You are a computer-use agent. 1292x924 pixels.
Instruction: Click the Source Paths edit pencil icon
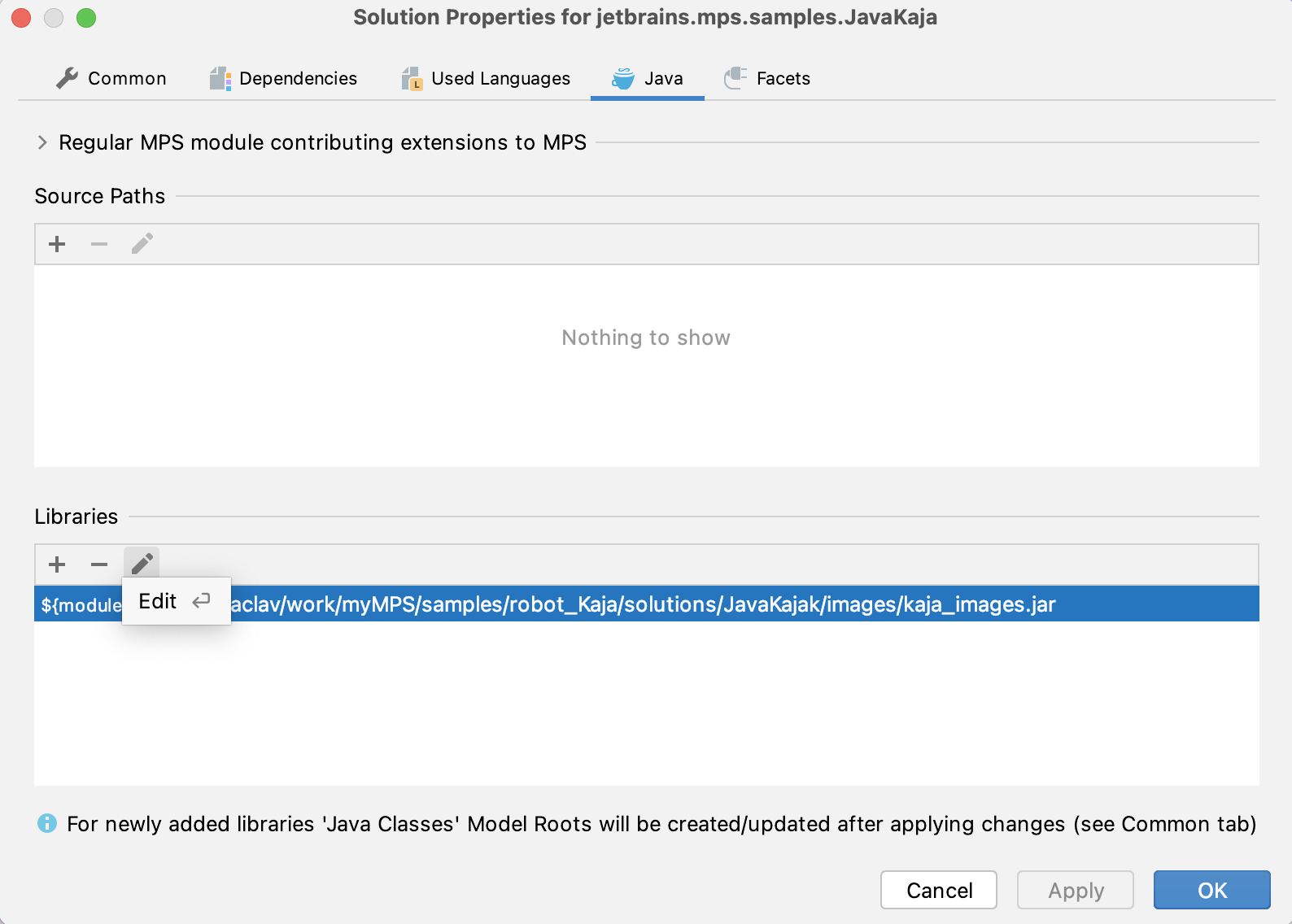[142, 244]
